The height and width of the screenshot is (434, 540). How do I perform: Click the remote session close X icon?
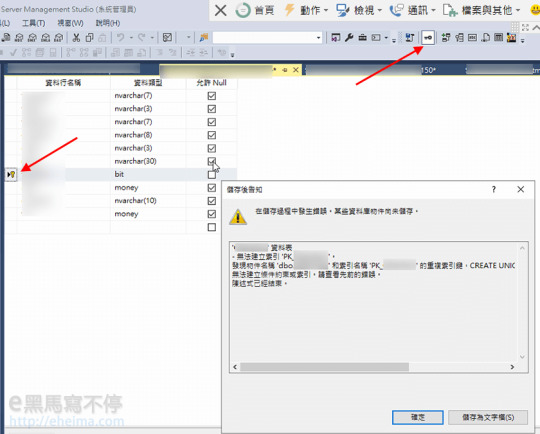(220, 10)
